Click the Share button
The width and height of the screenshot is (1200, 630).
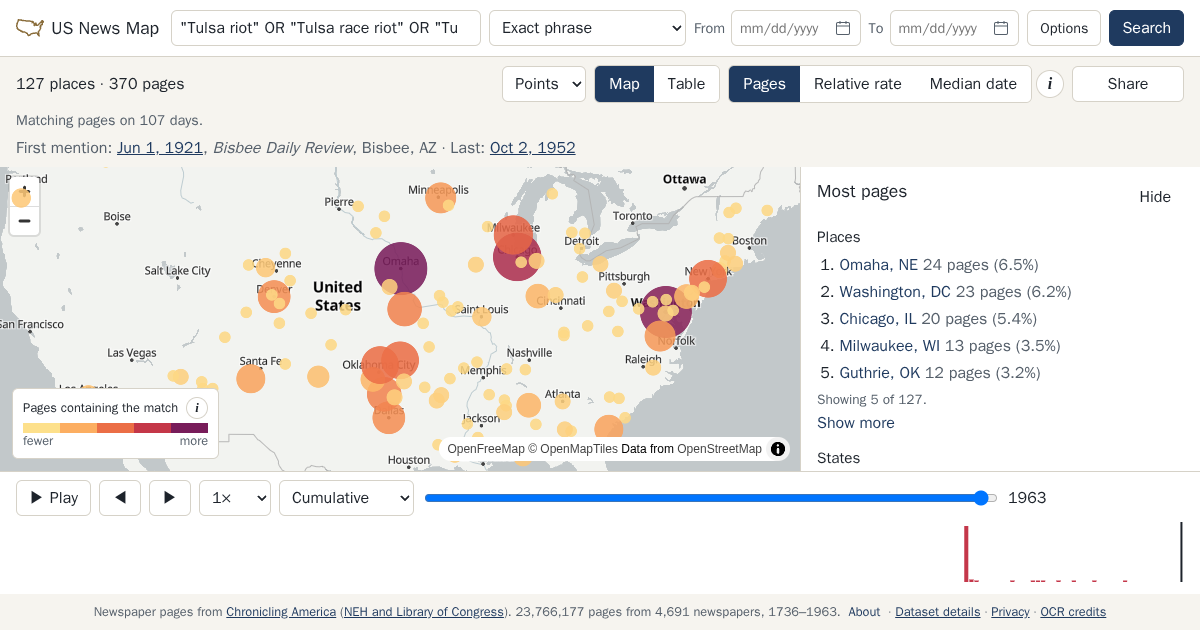pos(1128,84)
